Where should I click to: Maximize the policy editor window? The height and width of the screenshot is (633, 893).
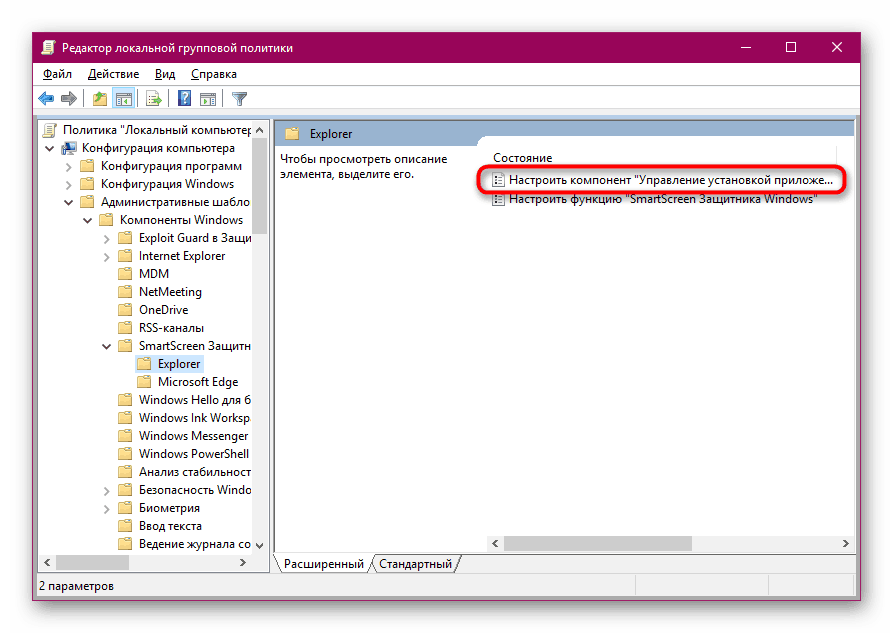pyautogui.click(x=791, y=47)
